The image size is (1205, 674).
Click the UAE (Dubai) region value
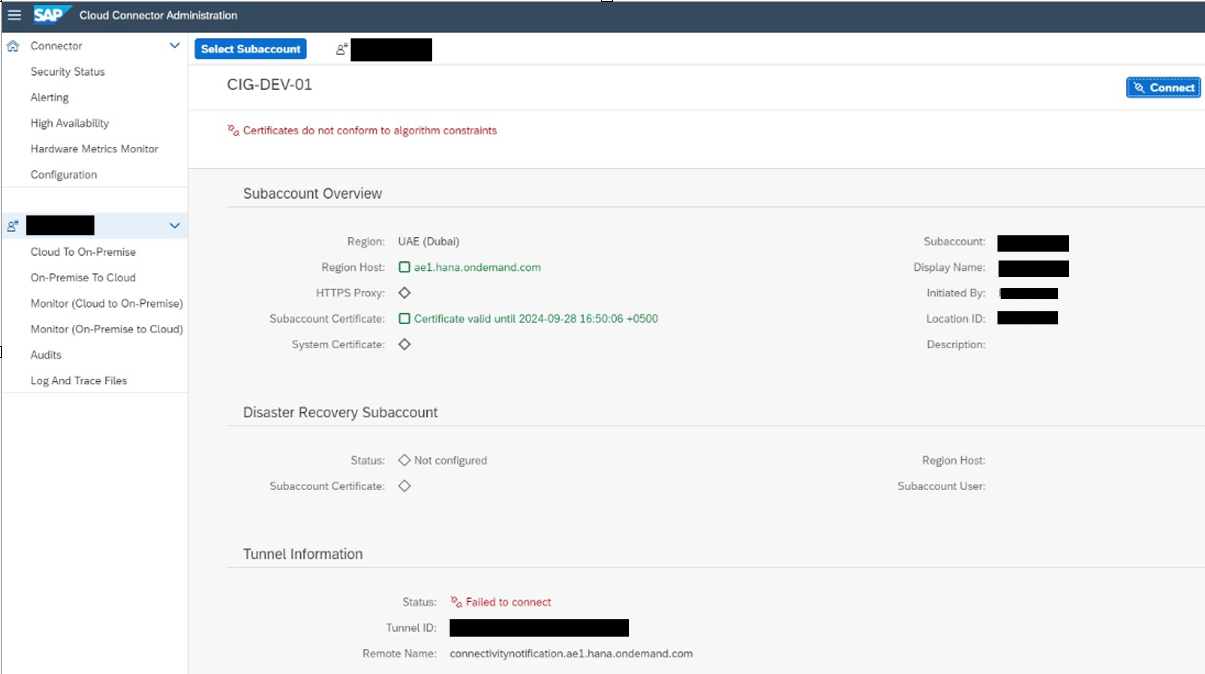point(429,241)
